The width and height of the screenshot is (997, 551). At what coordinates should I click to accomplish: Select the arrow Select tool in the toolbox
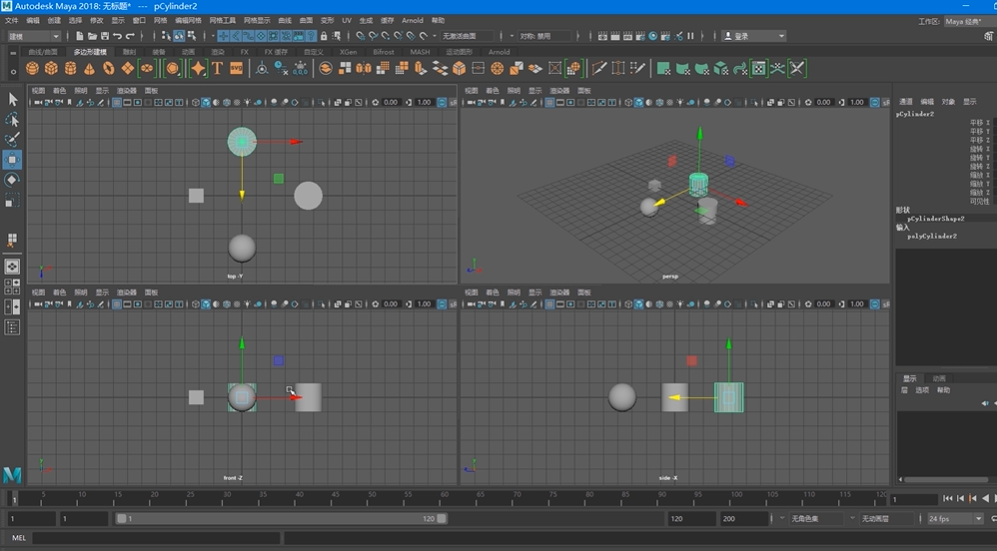point(12,99)
